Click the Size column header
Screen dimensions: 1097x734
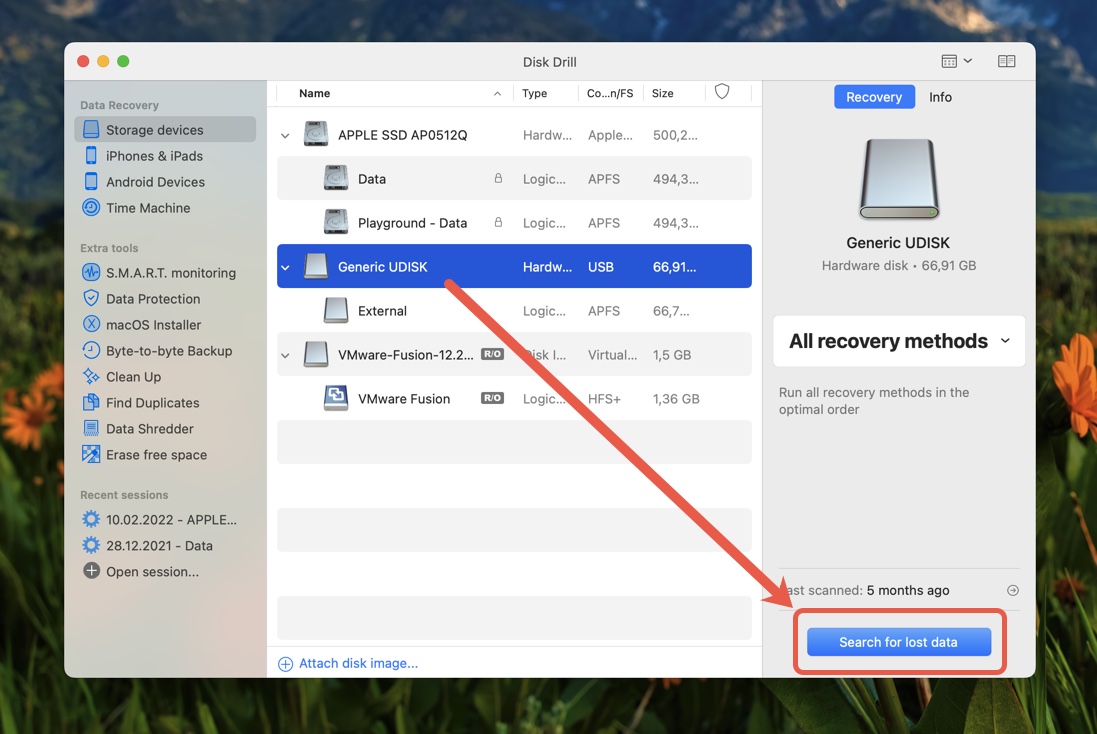coord(663,93)
